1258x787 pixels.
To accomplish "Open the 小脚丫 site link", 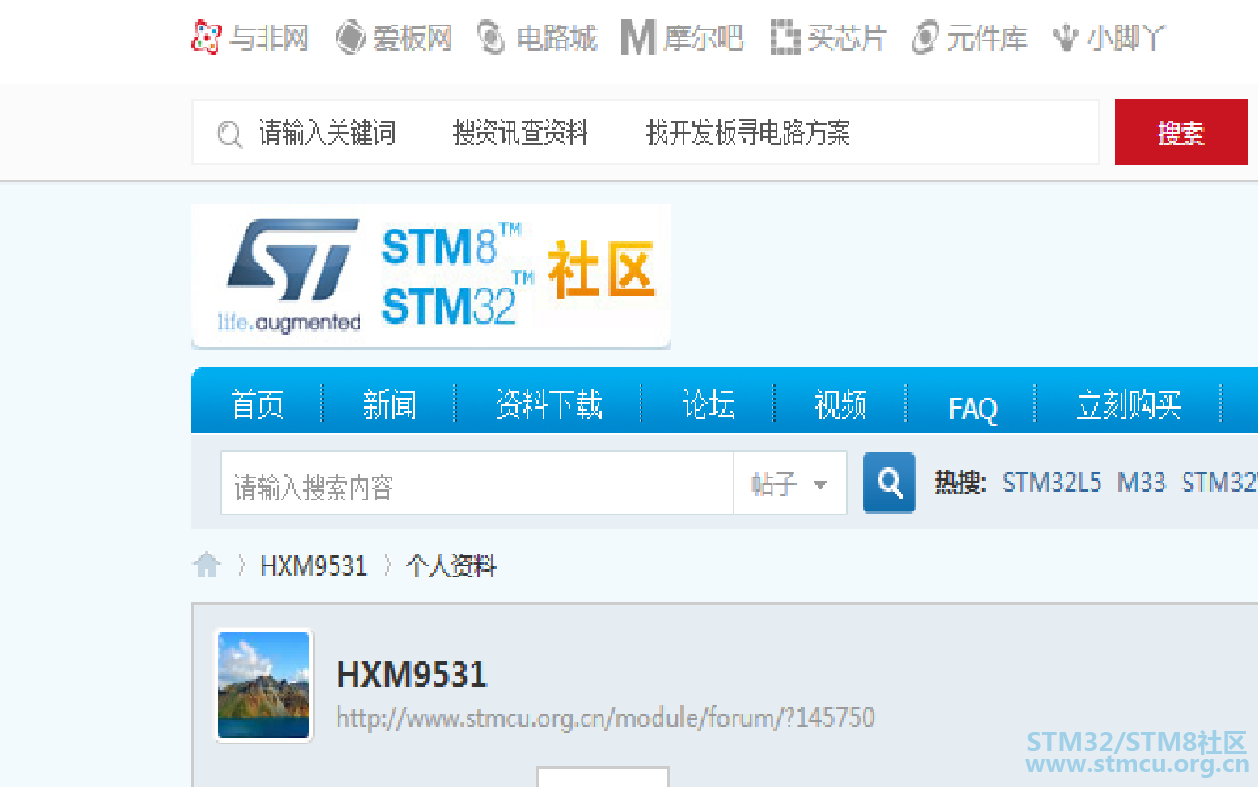I will pos(1109,38).
